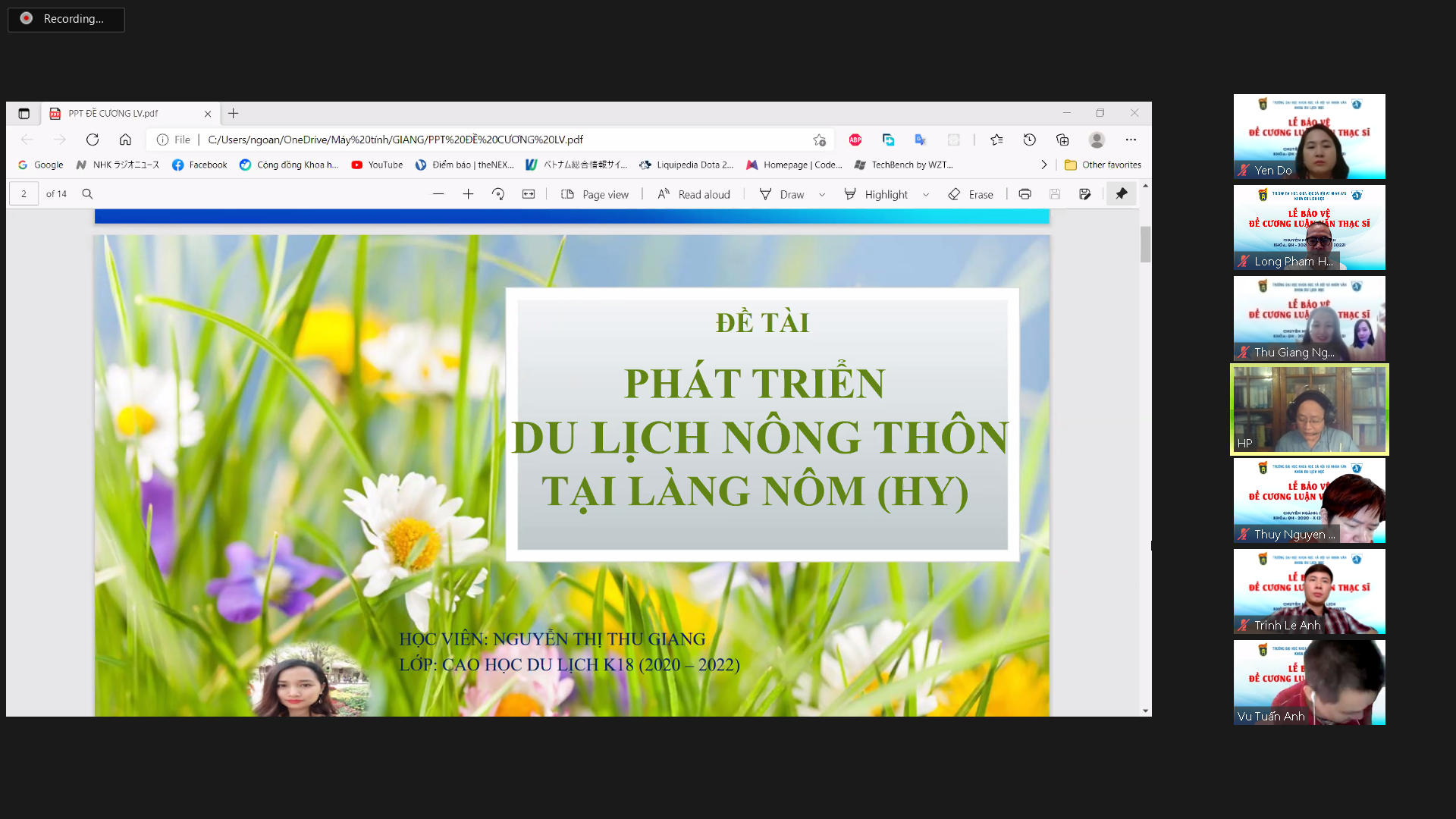Select Trinh Le Anh participant video
Screen dimensions: 1456x819
pos(1309,591)
